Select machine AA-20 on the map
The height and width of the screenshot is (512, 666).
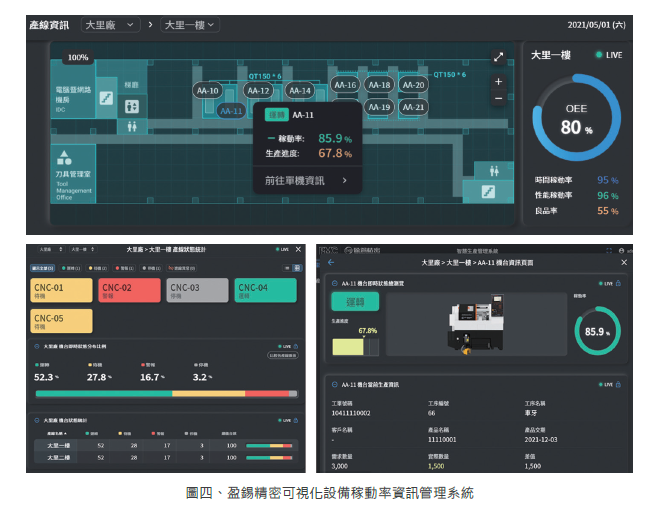[x=413, y=85]
